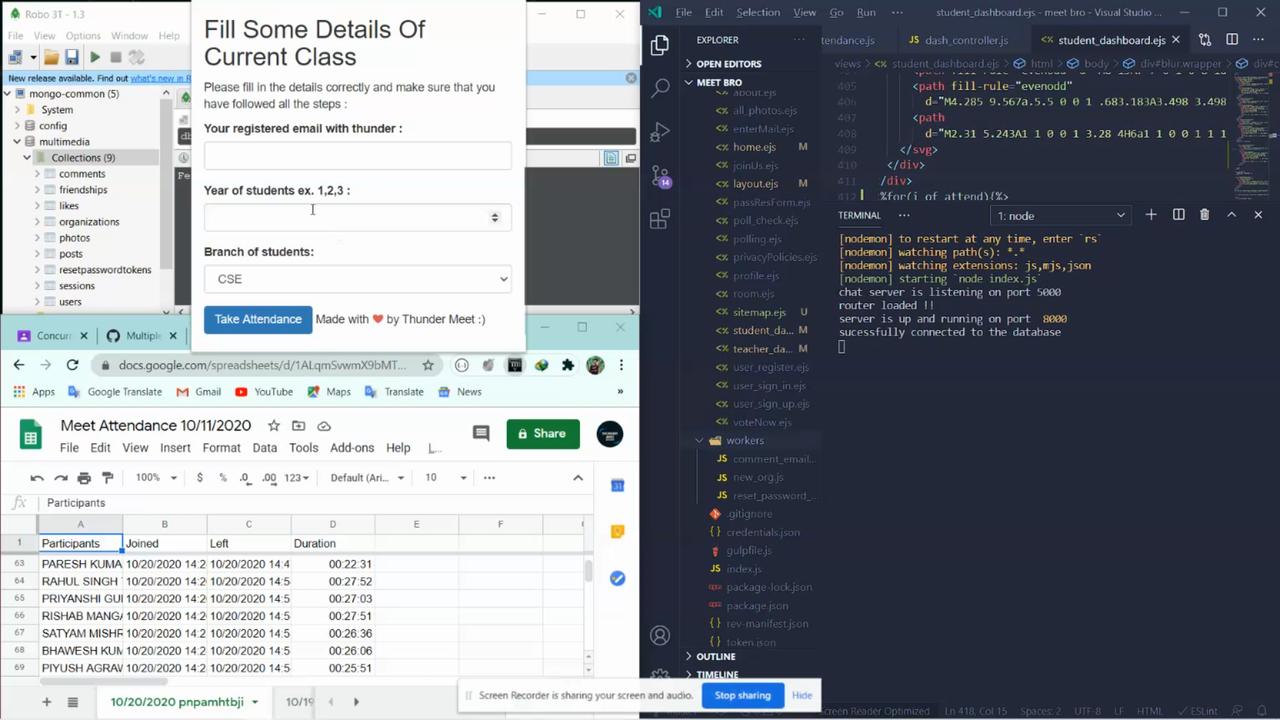The height and width of the screenshot is (720, 1280).
Task: Open Source Control showing 14 changes
Action: pyautogui.click(x=660, y=177)
